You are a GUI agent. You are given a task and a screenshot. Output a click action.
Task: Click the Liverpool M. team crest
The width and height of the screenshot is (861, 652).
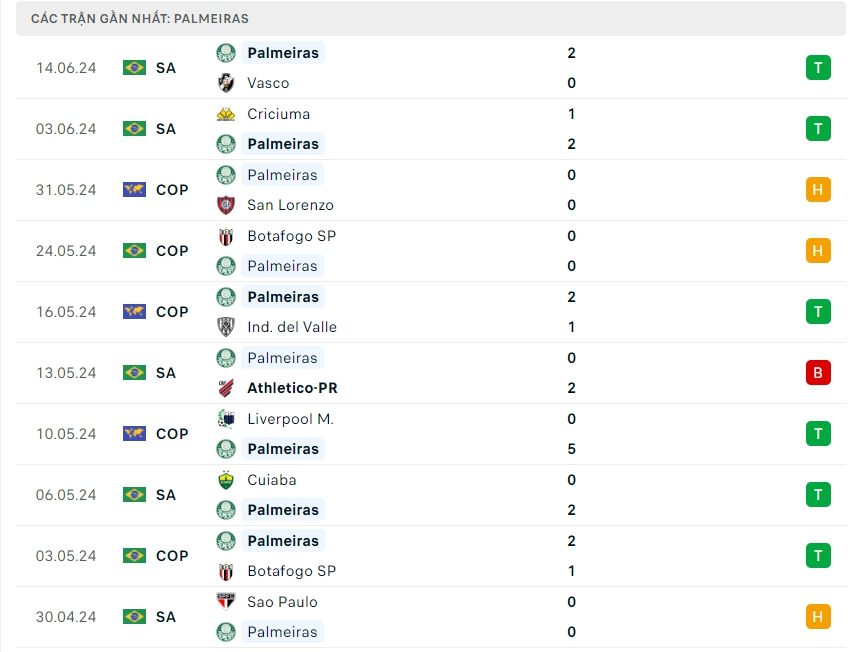click(226, 419)
